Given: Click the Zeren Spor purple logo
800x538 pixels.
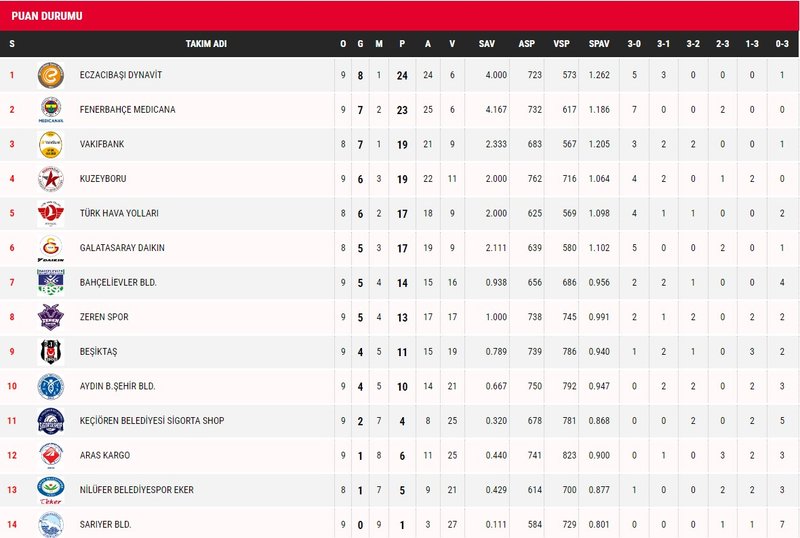Looking at the screenshot, I should 50,317.
